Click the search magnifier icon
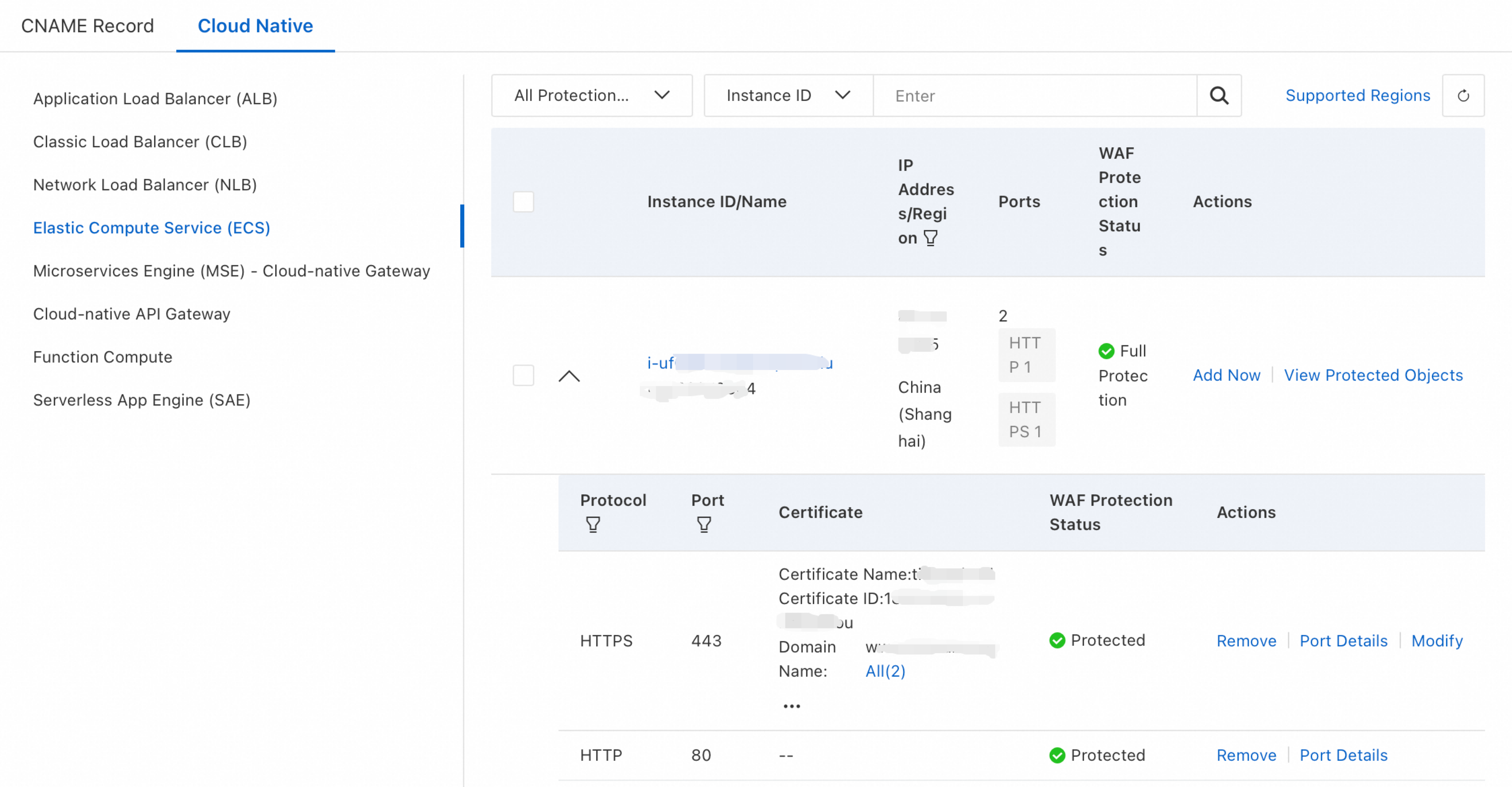The image size is (1512, 787). (1219, 95)
